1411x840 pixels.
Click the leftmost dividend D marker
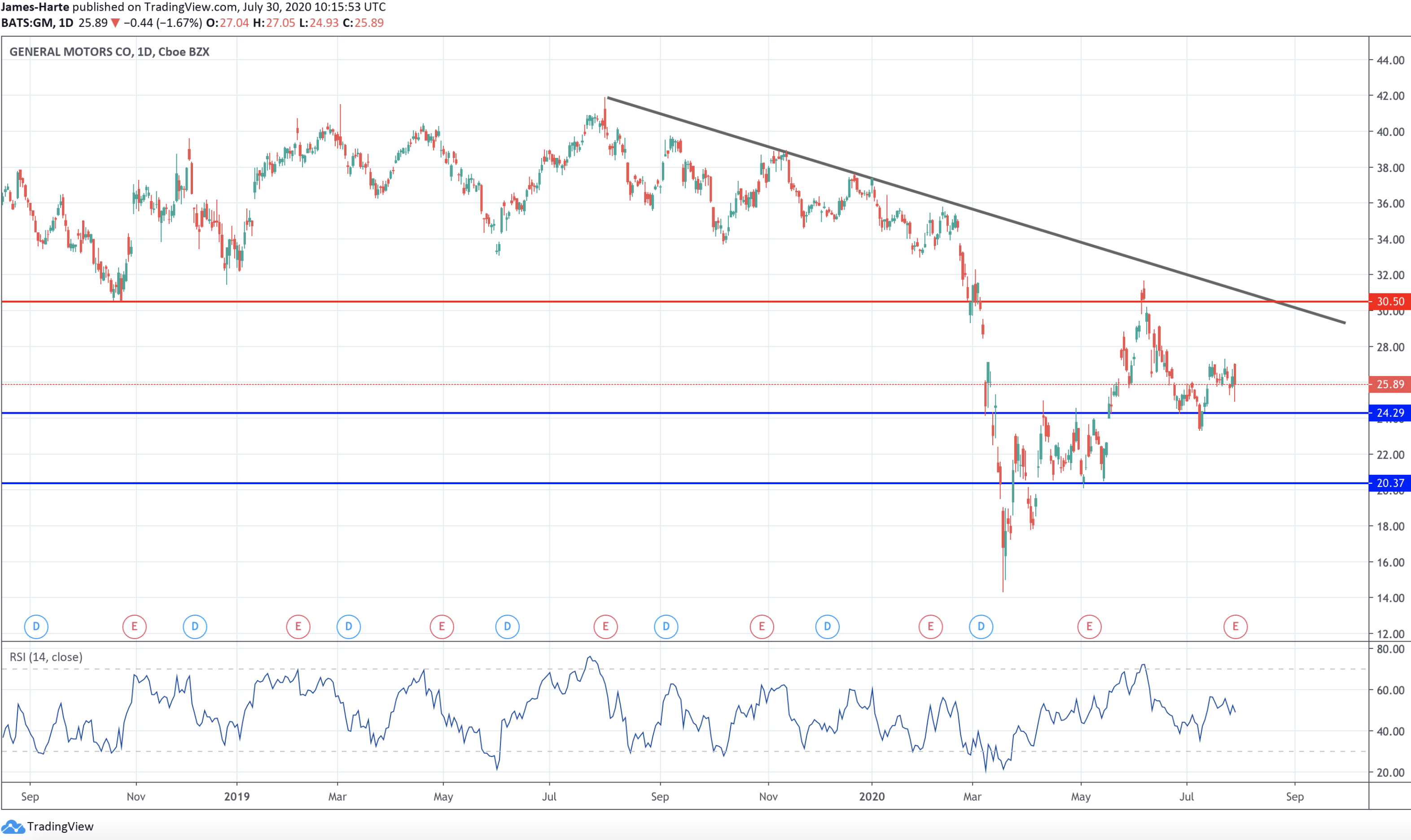pyautogui.click(x=36, y=626)
